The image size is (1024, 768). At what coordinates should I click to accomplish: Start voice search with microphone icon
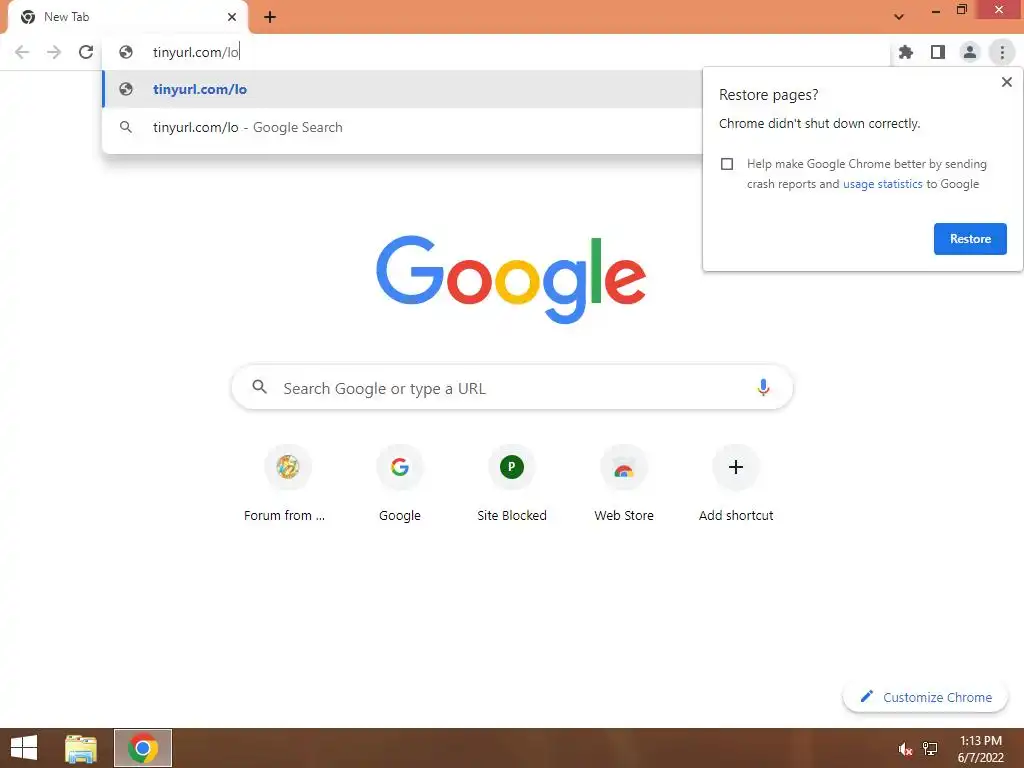(x=763, y=388)
